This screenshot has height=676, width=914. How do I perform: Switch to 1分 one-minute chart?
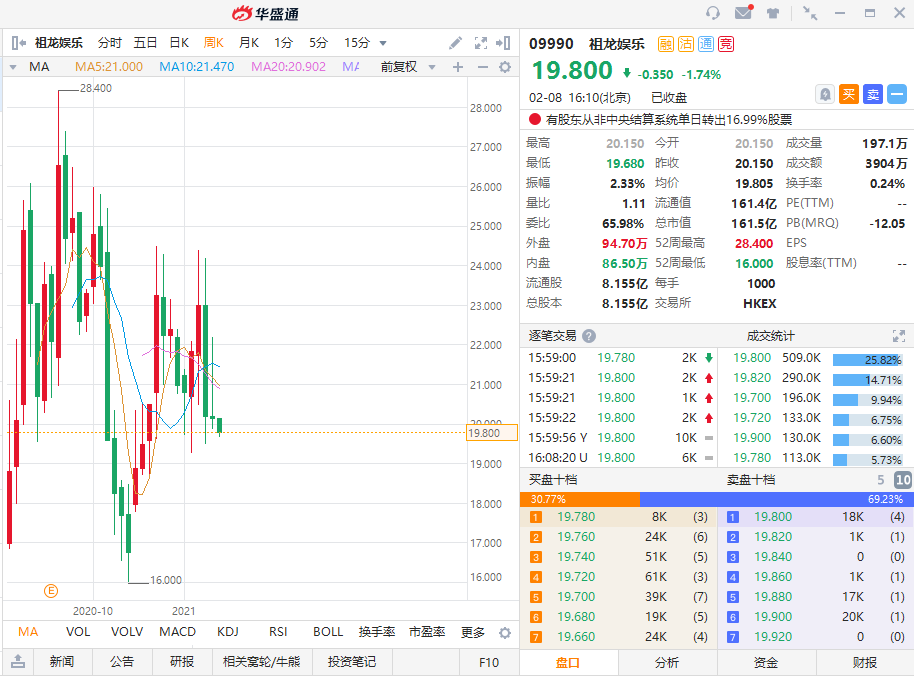[x=283, y=43]
